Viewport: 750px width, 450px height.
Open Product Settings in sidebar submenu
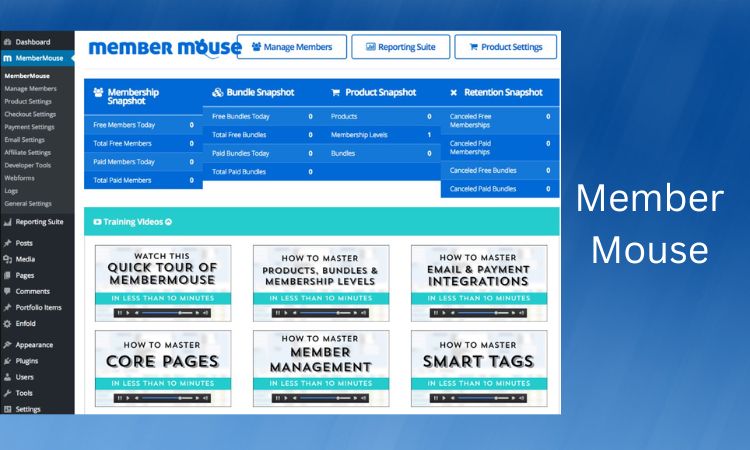(x=28, y=101)
